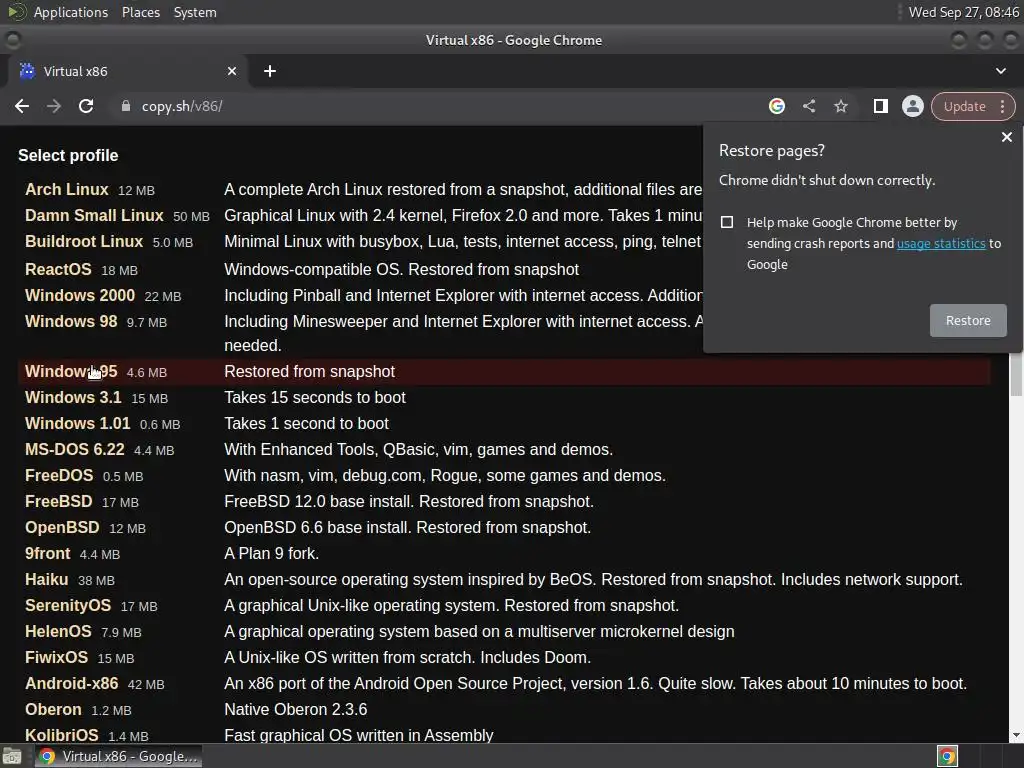This screenshot has width=1024, height=768.
Task: Boot the HelenOS profile
Action: pyautogui.click(x=58, y=632)
